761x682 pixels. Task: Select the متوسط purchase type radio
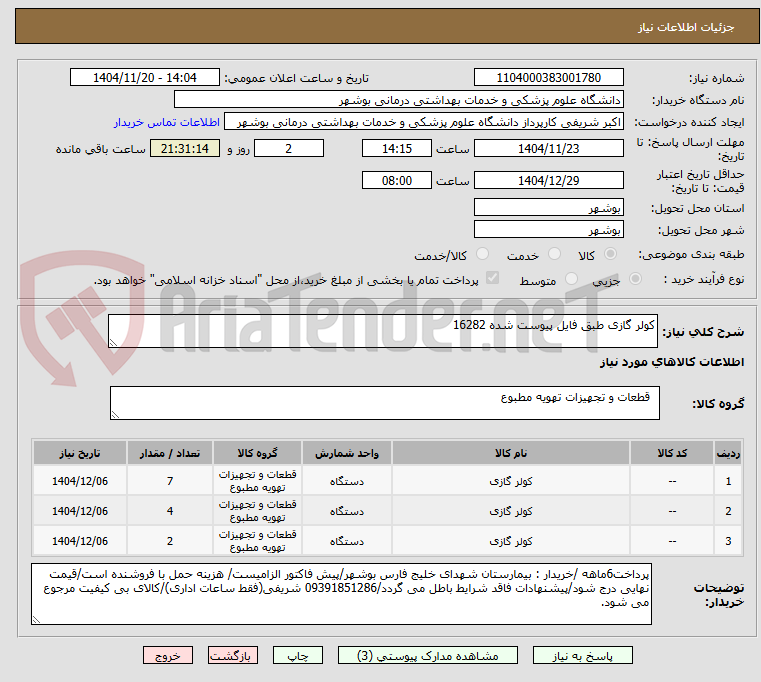coord(571,279)
